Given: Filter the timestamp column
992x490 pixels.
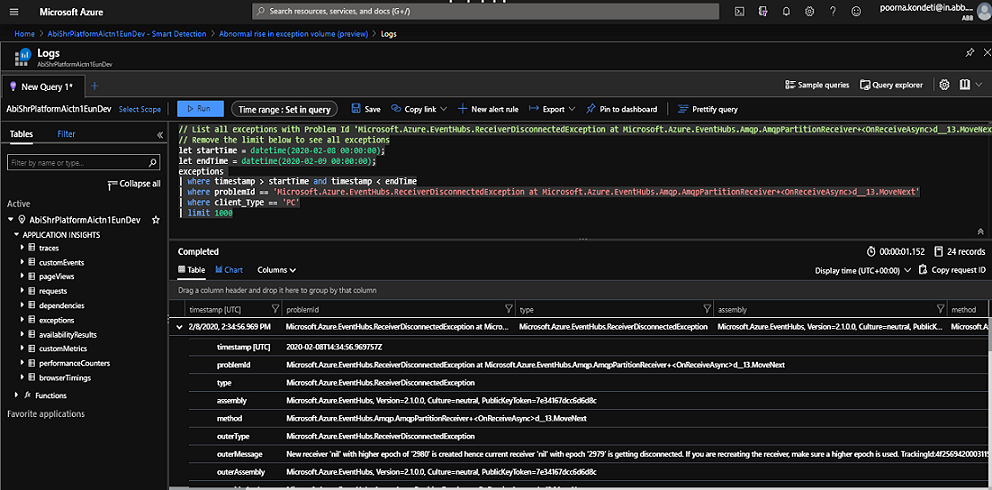Looking at the screenshot, I should tap(275, 309).
